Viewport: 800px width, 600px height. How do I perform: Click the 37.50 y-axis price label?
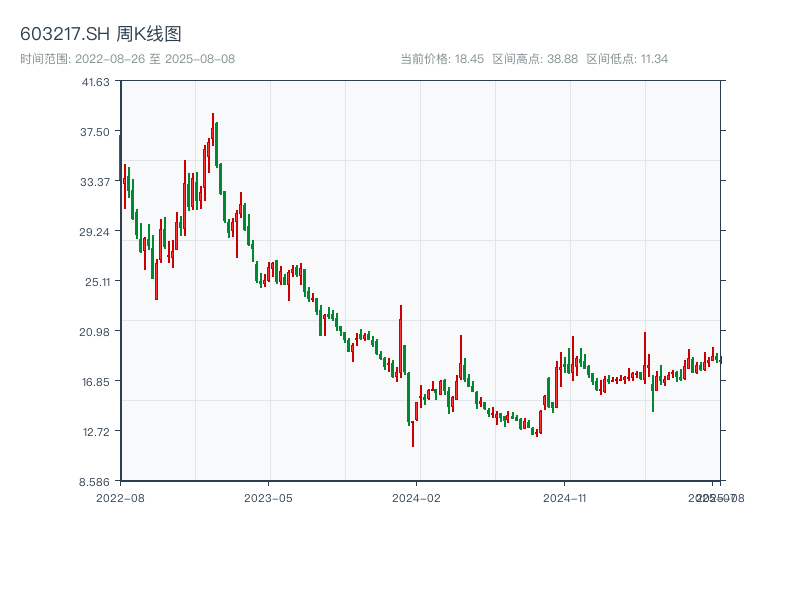click(96, 132)
